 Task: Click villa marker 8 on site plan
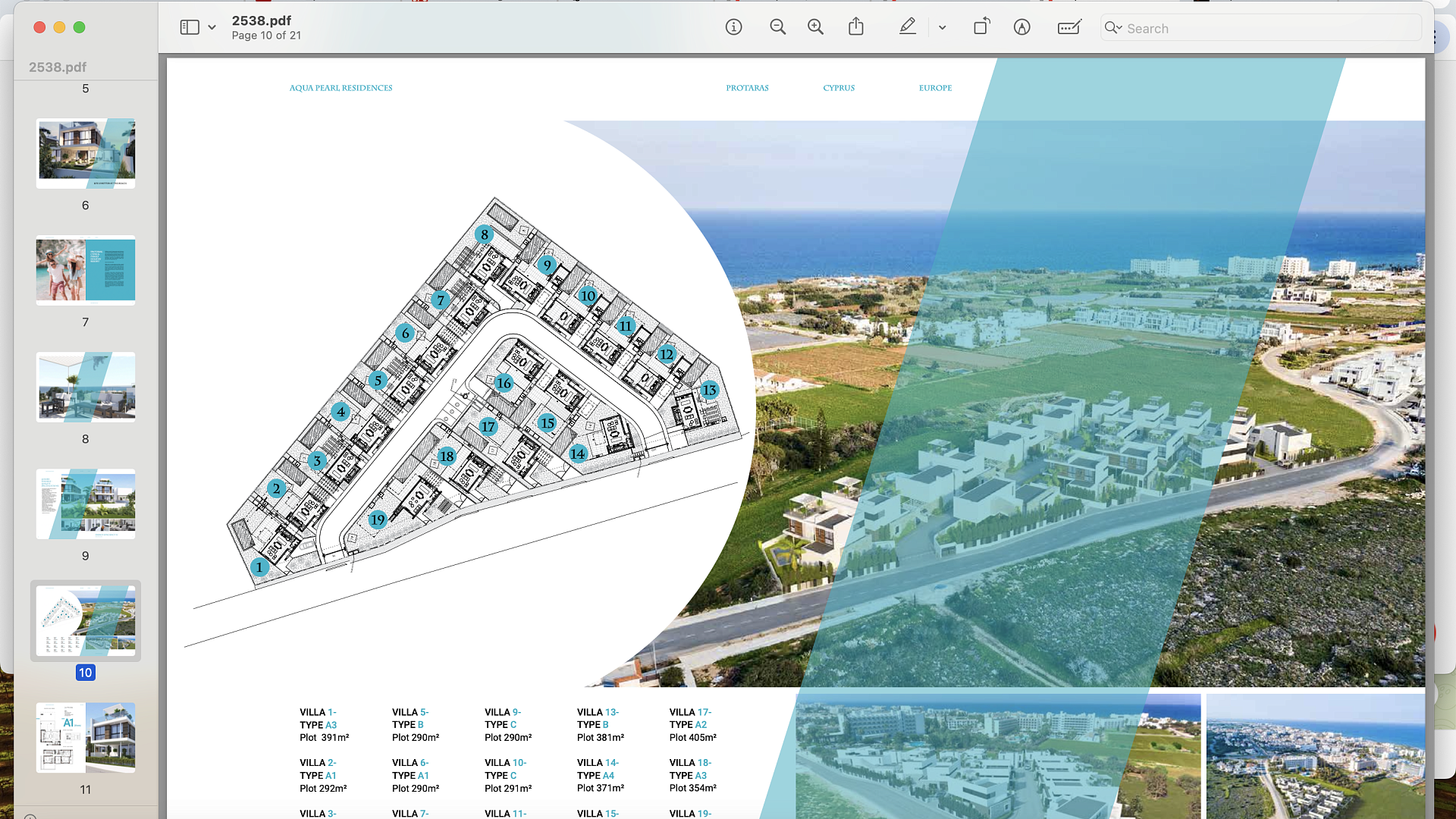point(485,234)
